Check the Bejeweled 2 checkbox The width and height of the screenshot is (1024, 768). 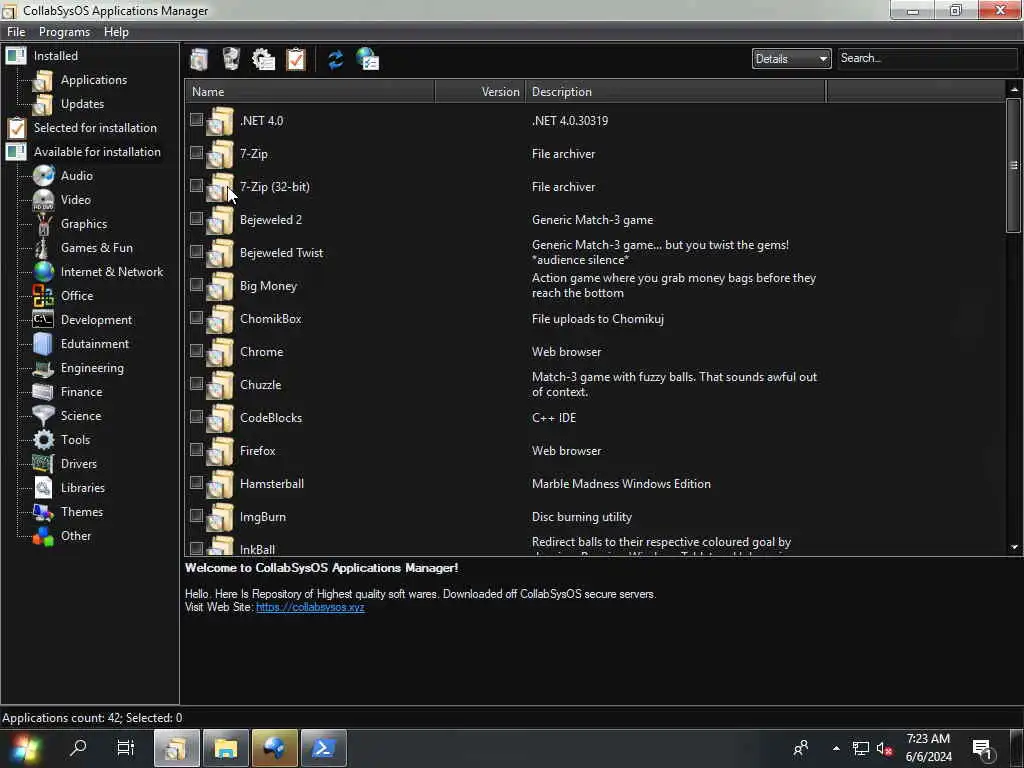coord(196,218)
